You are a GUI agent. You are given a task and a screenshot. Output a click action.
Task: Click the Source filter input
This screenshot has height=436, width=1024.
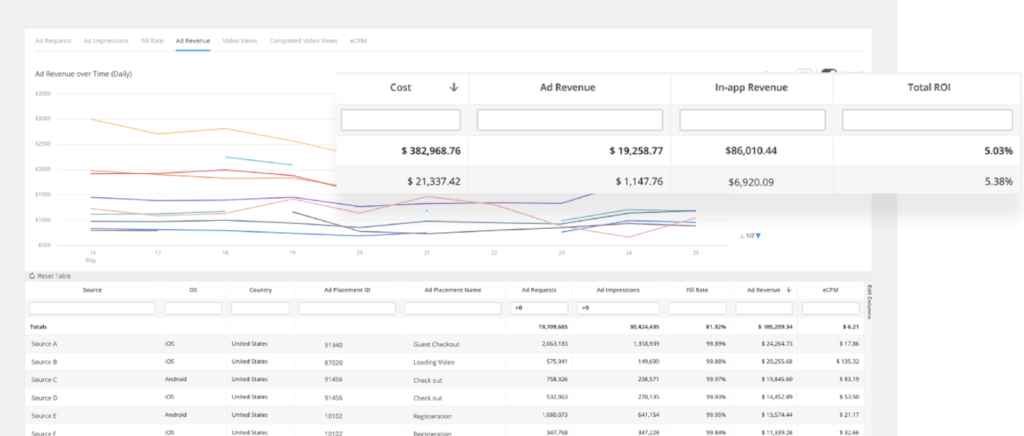92,308
